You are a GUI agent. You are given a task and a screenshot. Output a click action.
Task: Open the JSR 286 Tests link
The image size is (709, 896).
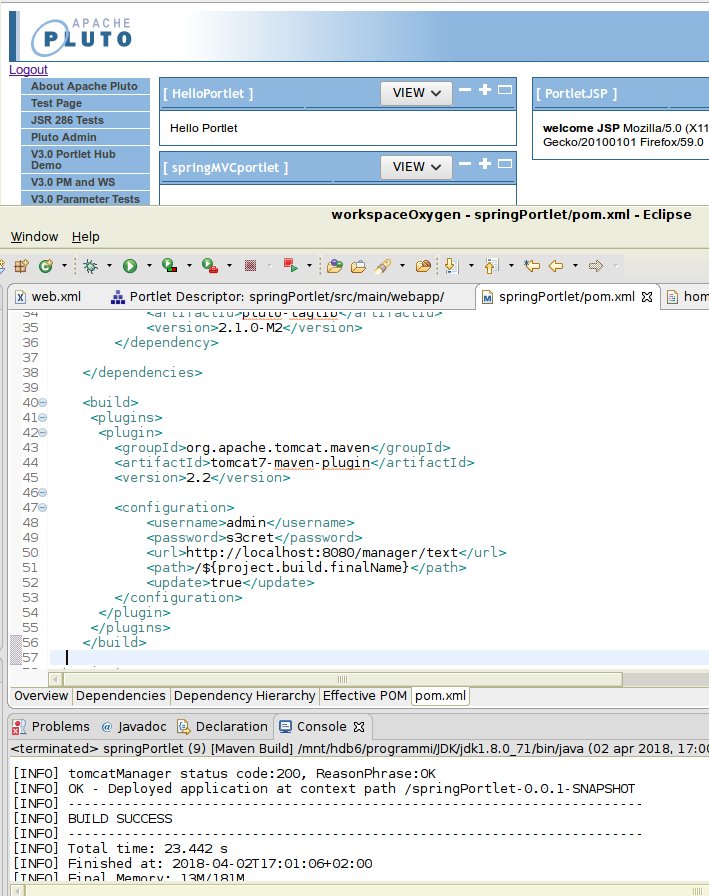pos(85,121)
